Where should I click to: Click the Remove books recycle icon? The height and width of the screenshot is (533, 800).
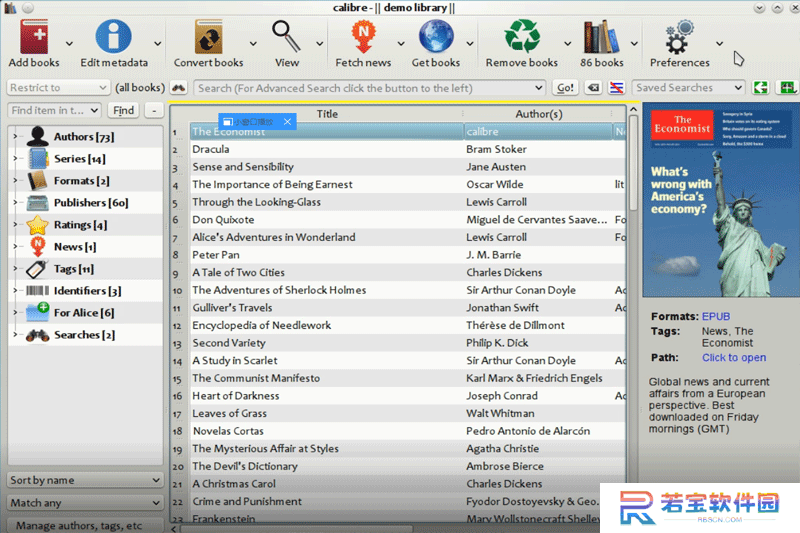522,37
